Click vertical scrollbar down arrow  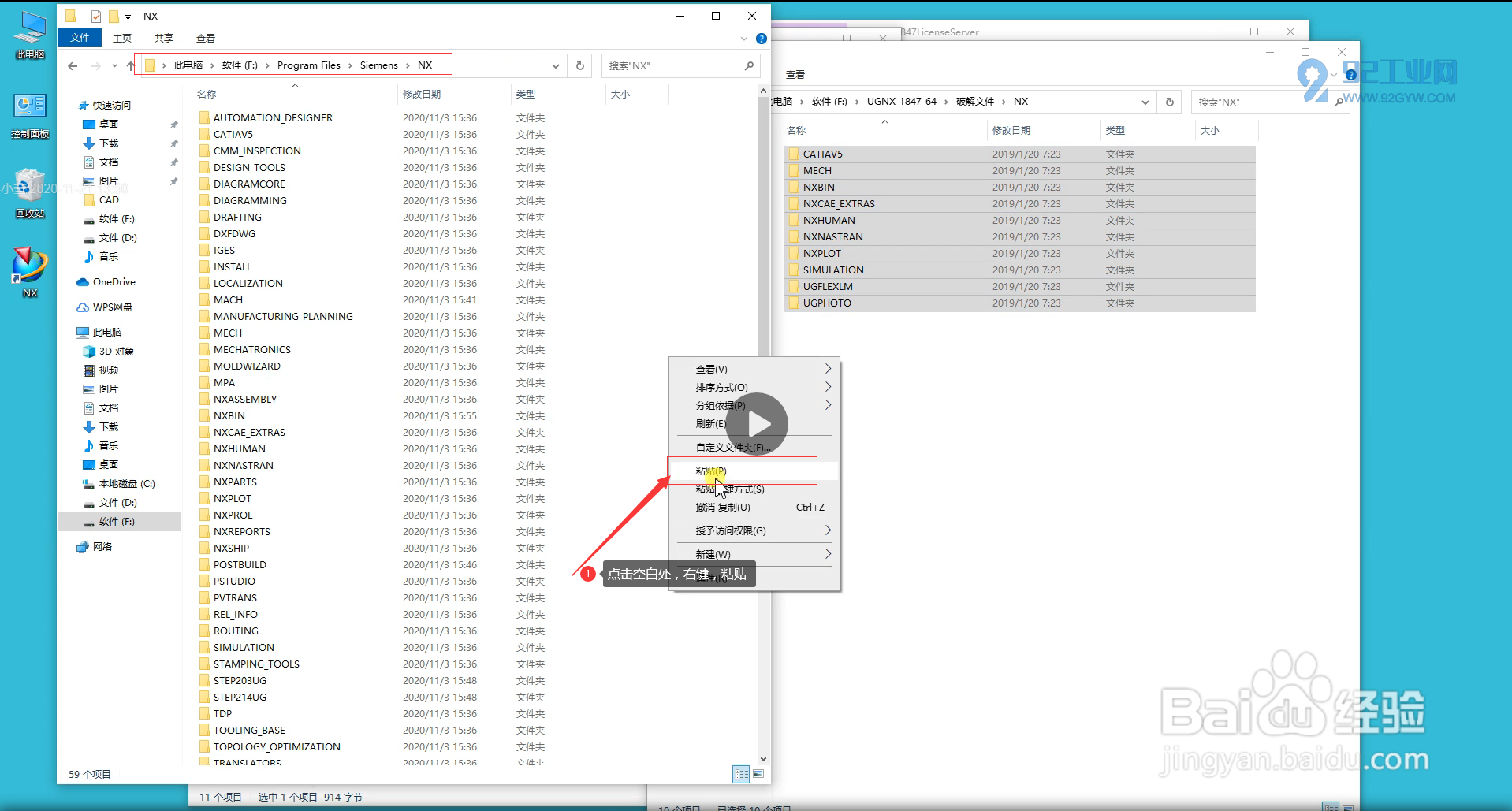click(763, 758)
